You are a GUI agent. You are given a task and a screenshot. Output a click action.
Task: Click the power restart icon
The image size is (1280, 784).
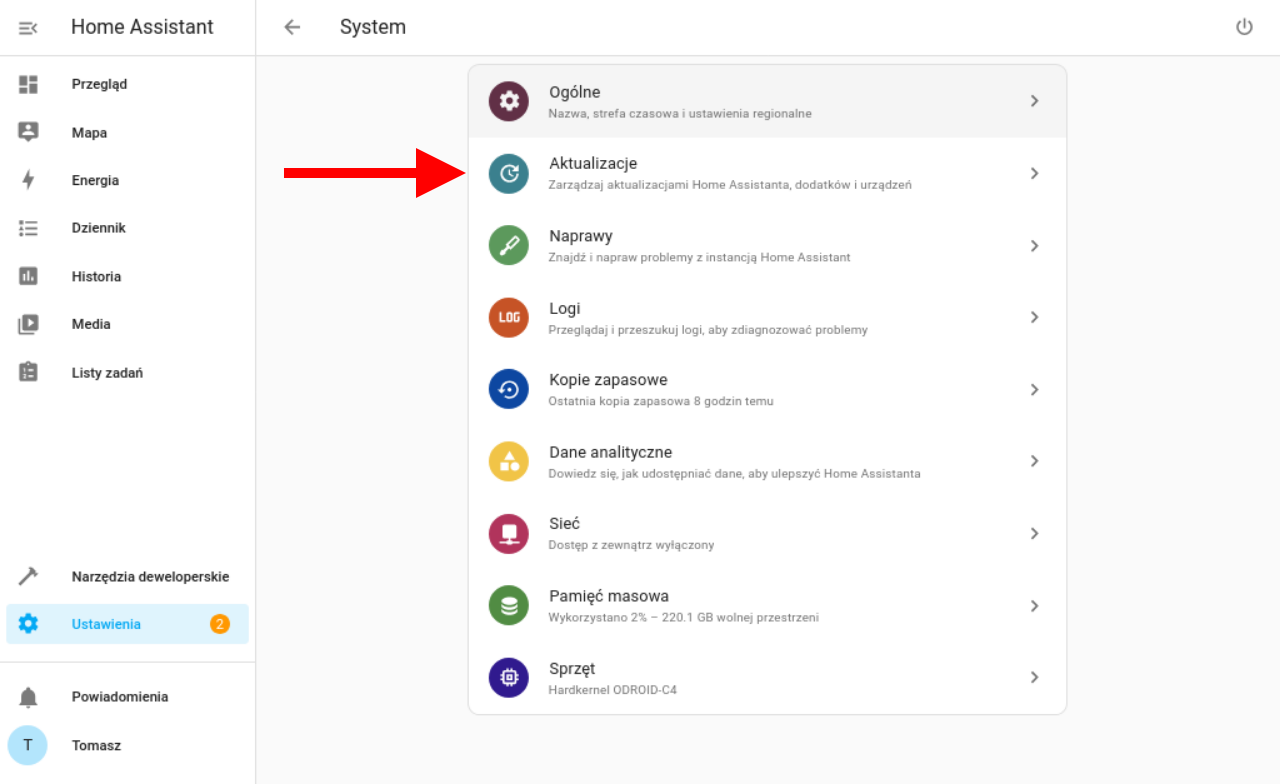click(x=1244, y=27)
